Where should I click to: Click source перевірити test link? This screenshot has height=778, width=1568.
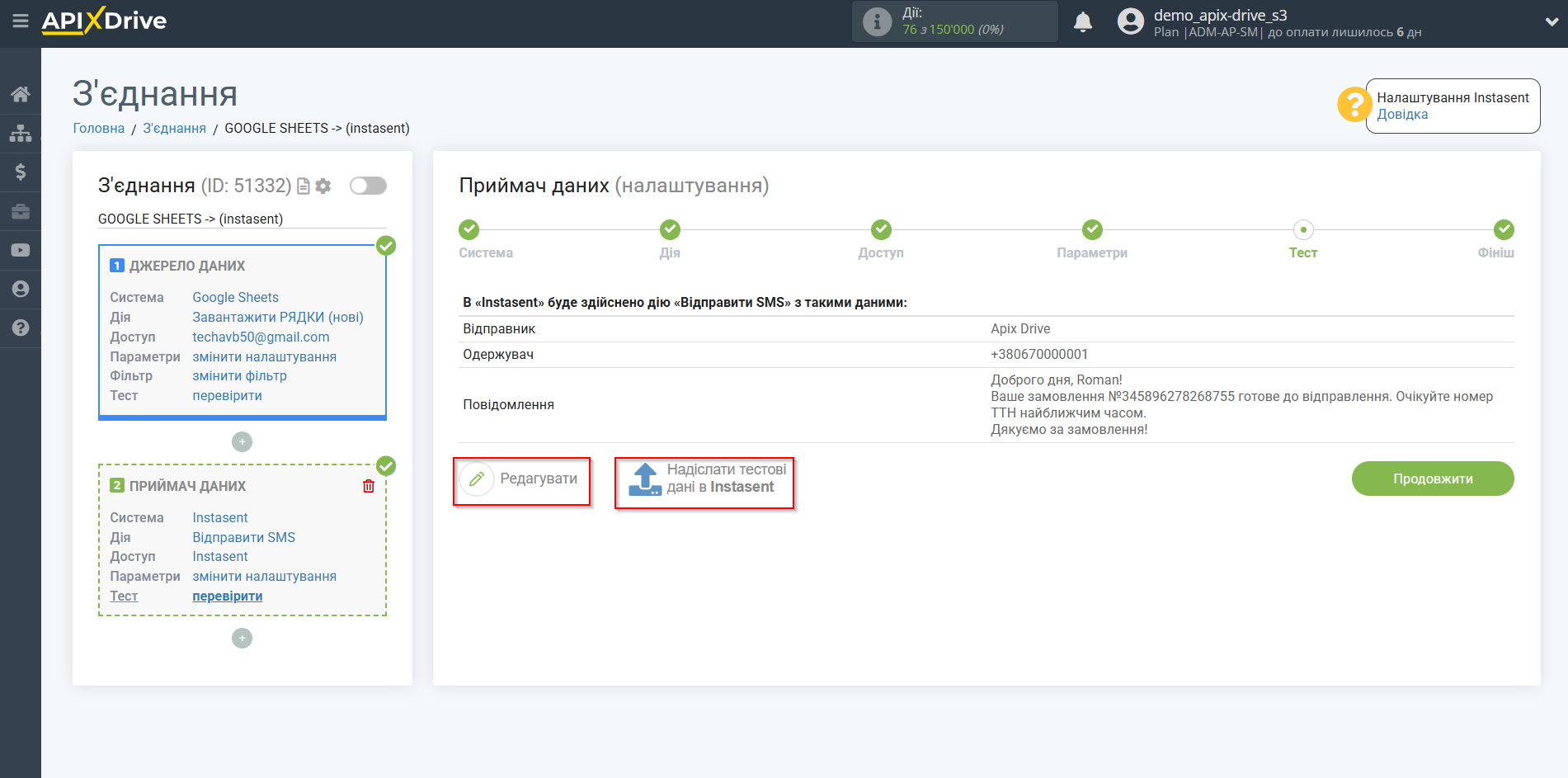point(228,395)
